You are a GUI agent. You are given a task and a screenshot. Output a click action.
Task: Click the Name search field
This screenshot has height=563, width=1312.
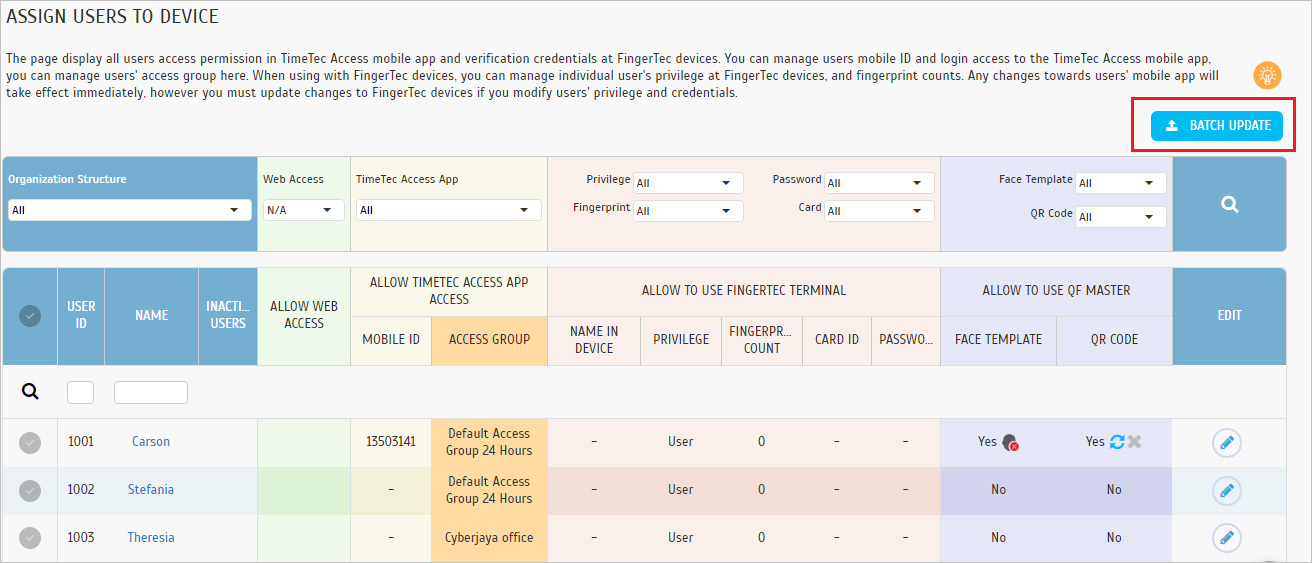pyautogui.click(x=151, y=392)
